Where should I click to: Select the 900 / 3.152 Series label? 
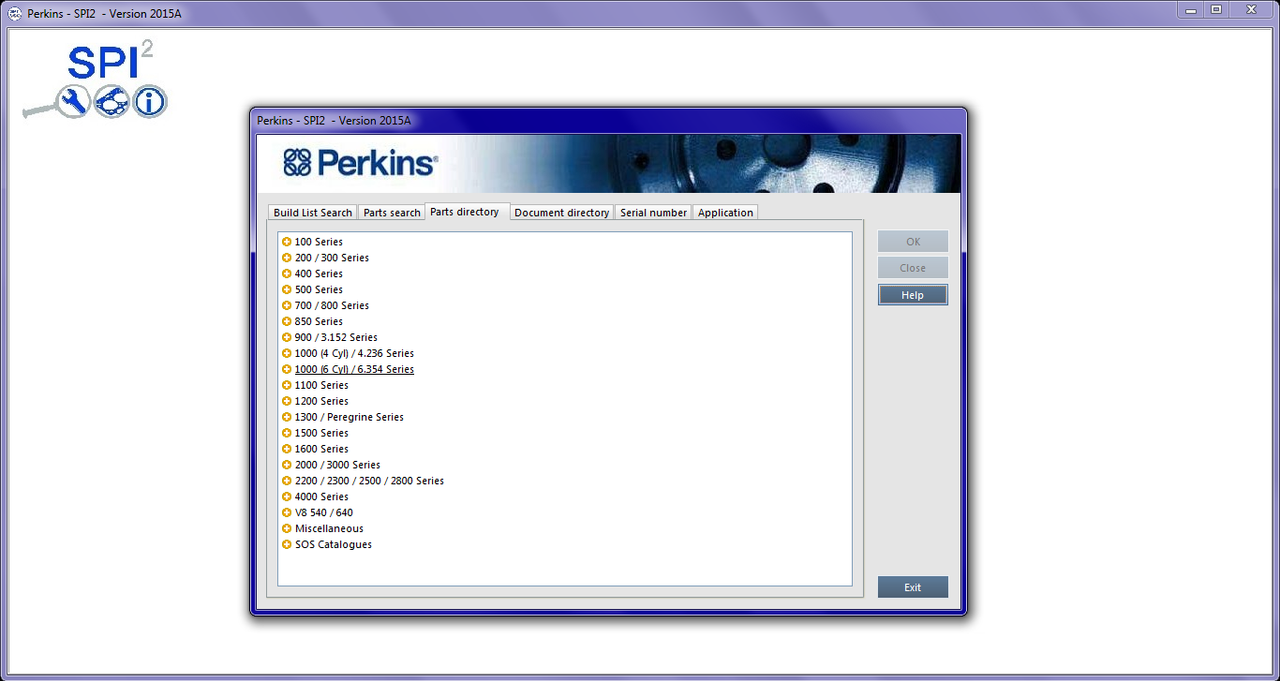coord(336,338)
